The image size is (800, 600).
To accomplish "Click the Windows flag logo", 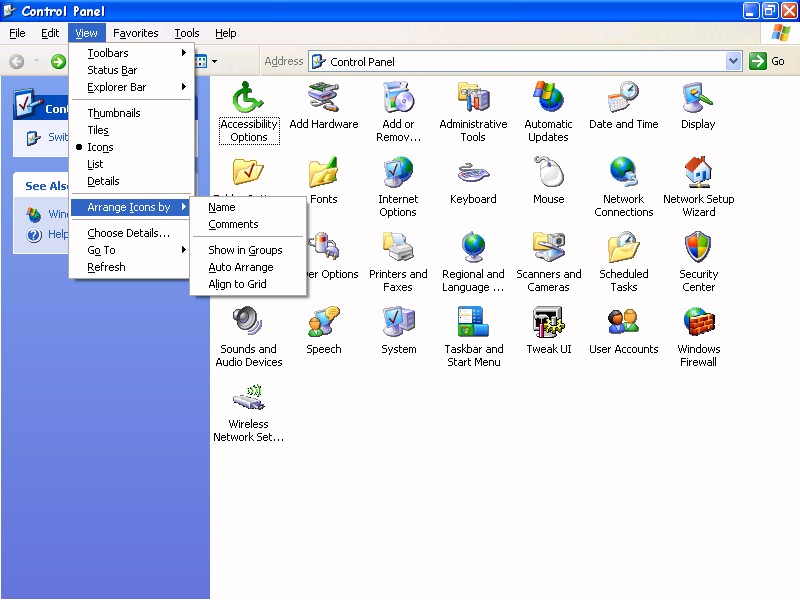I will click(781, 33).
